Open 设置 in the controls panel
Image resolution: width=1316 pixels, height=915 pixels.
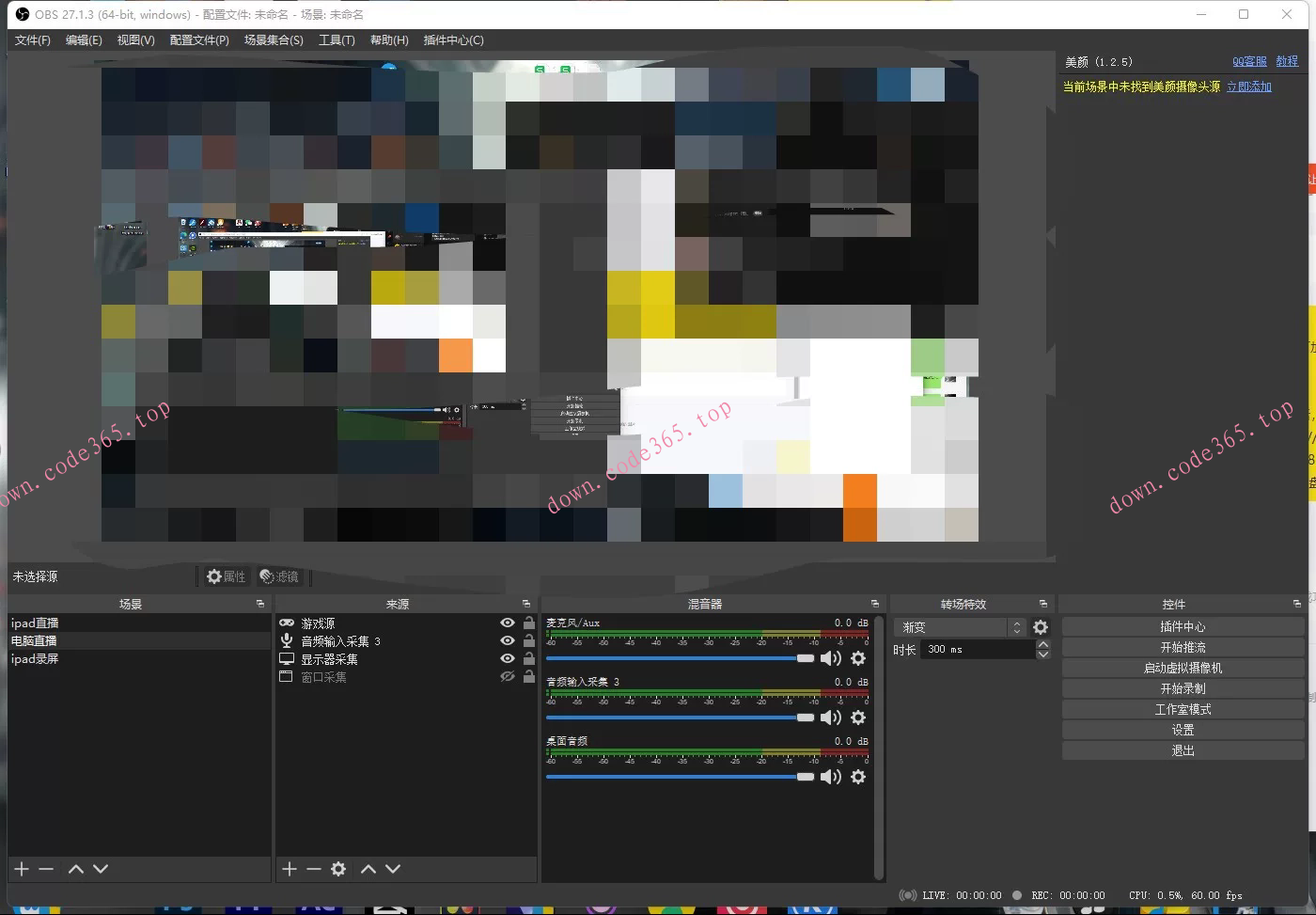coord(1183,730)
